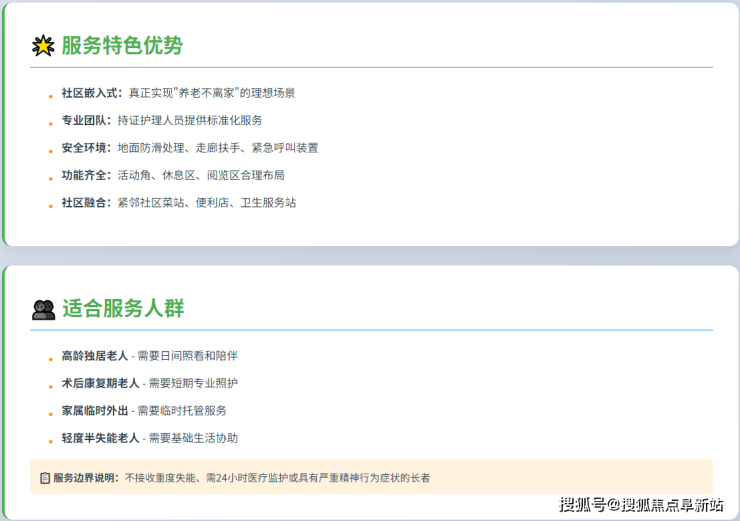The width and height of the screenshot is (740, 521).
Task: Click the orange bullet before 社区嵌入式
Action: [x=51, y=94]
